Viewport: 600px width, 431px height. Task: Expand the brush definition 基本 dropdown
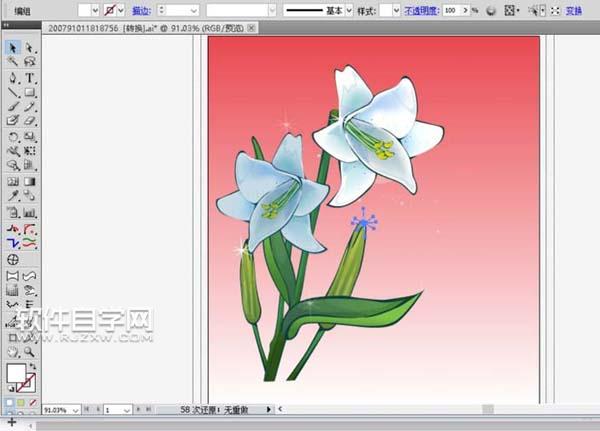tap(349, 9)
